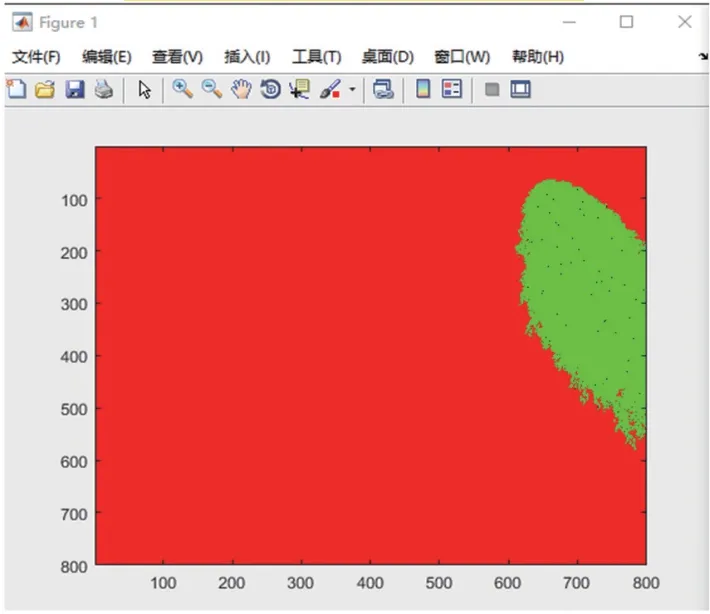
Task: Open the 插入(I) menu
Action: click(x=247, y=57)
